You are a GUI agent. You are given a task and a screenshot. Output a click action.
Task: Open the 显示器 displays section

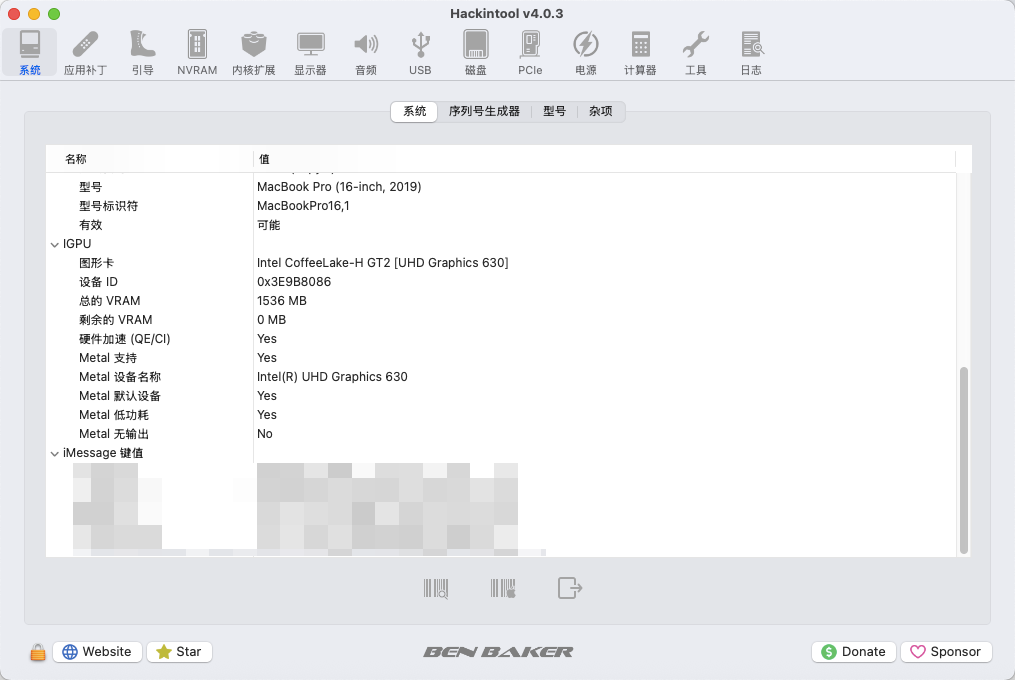tap(310, 52)
